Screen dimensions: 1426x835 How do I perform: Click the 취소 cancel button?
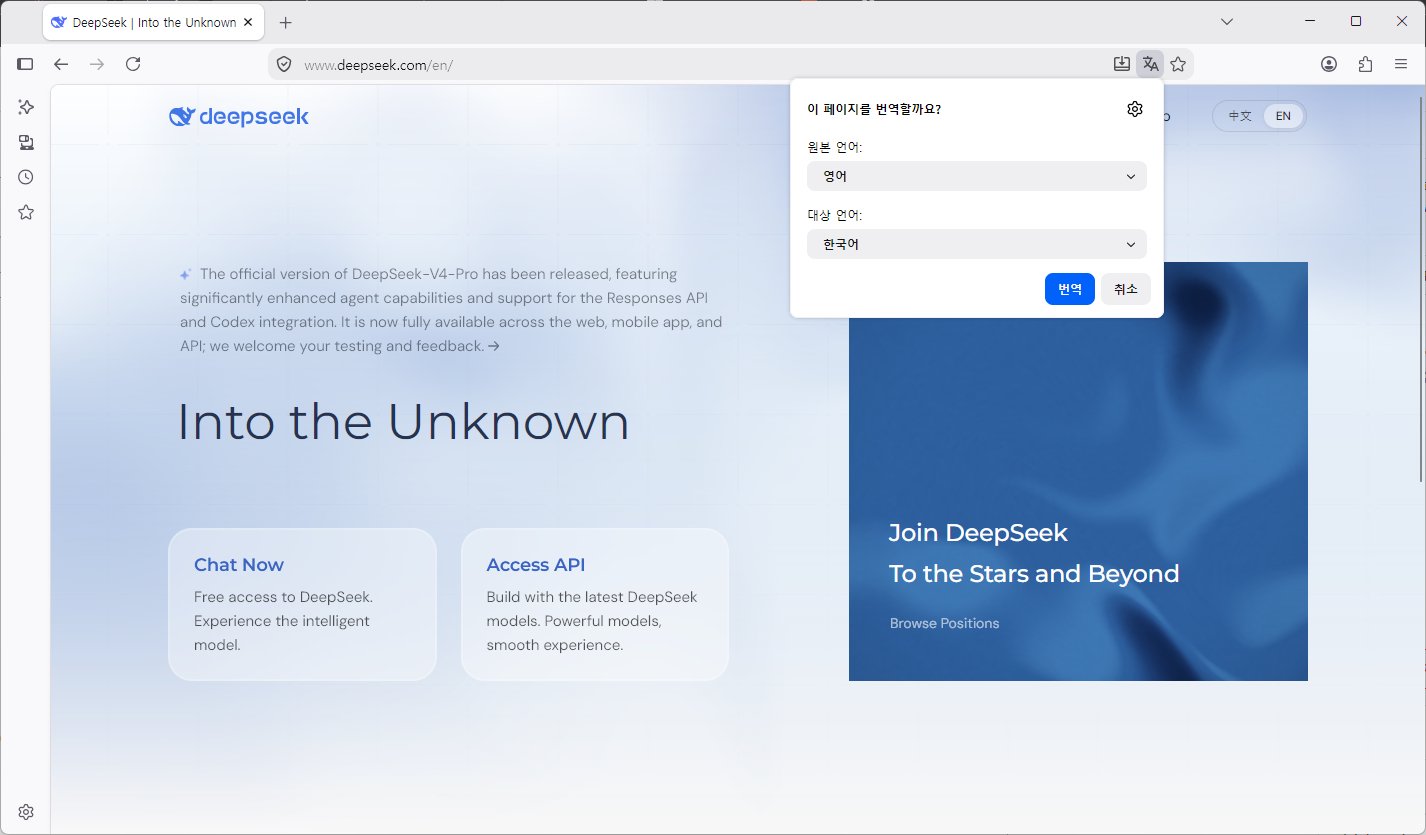click(1126, 289)
